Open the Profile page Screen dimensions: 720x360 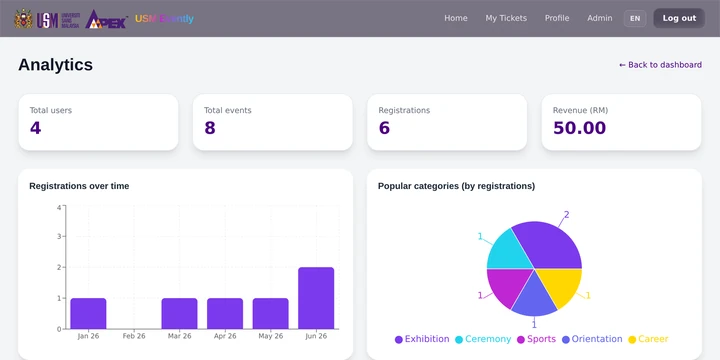(557, 18)
